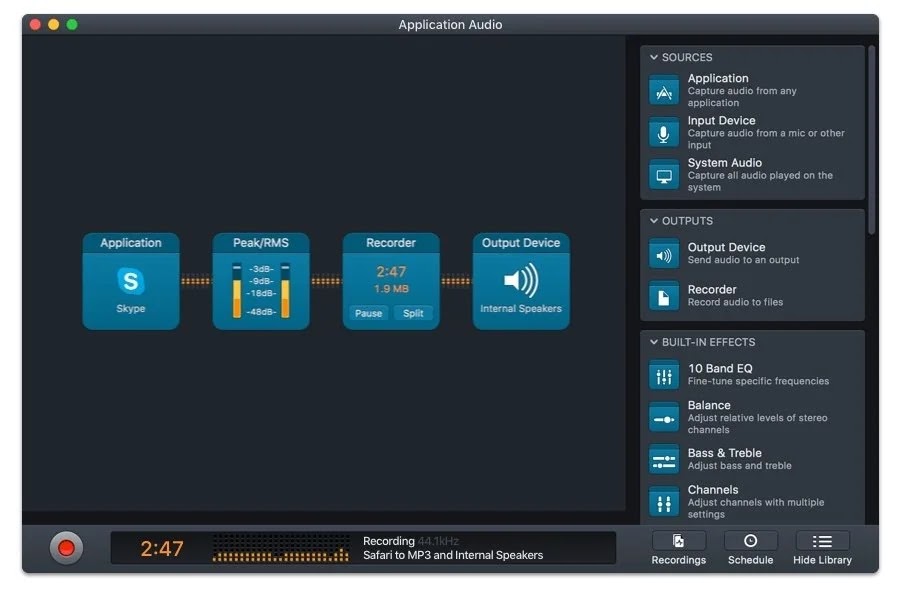This screenshot has height=590, width=900.
Task: Collapse the Sources section
Action: point(654,57)
